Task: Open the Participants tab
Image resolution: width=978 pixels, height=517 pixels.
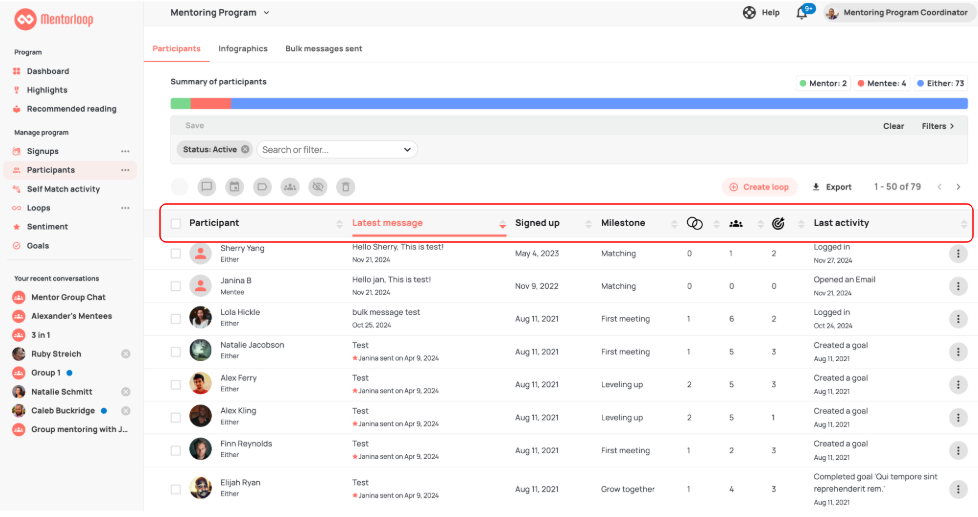Action: (x=177, y=49)
